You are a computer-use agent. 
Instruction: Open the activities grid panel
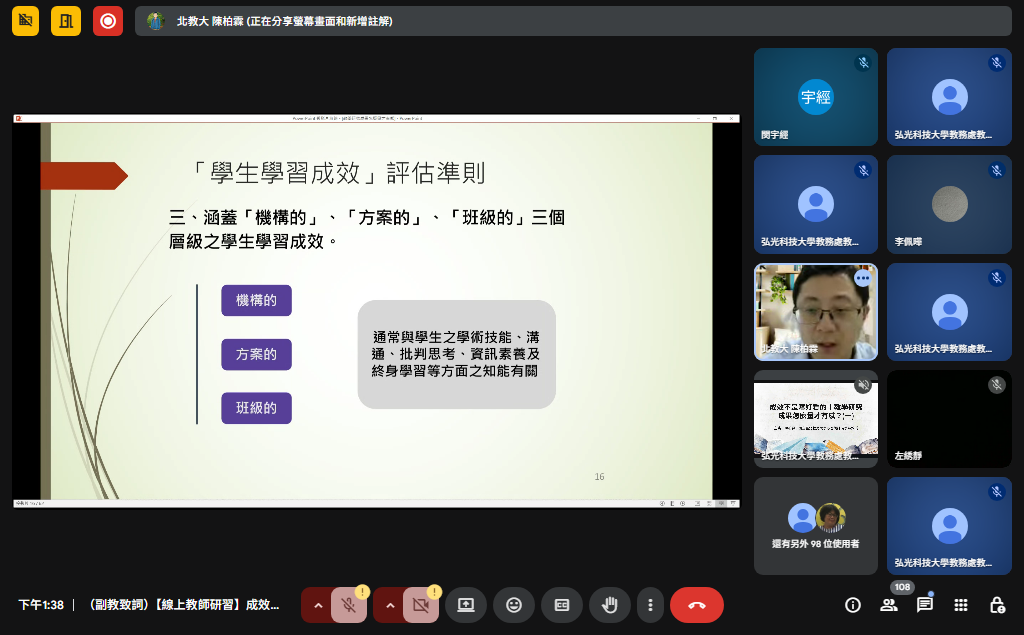pos(961,605)
